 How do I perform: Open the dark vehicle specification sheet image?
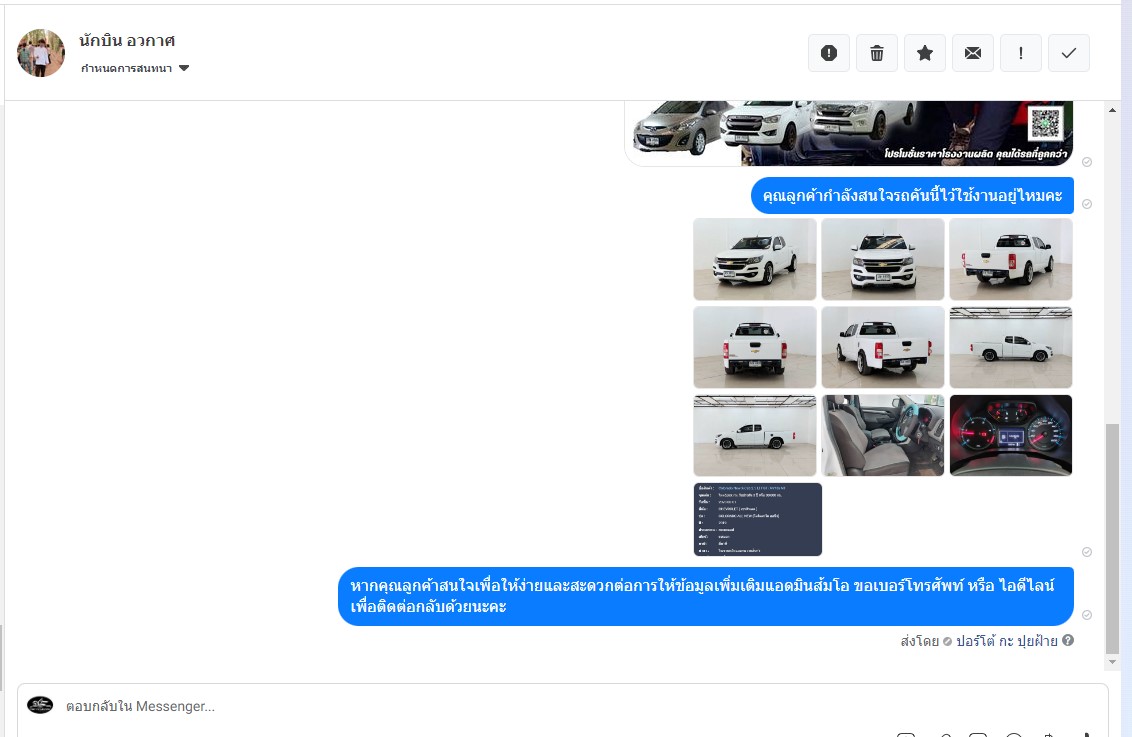[x=757, y=520]
